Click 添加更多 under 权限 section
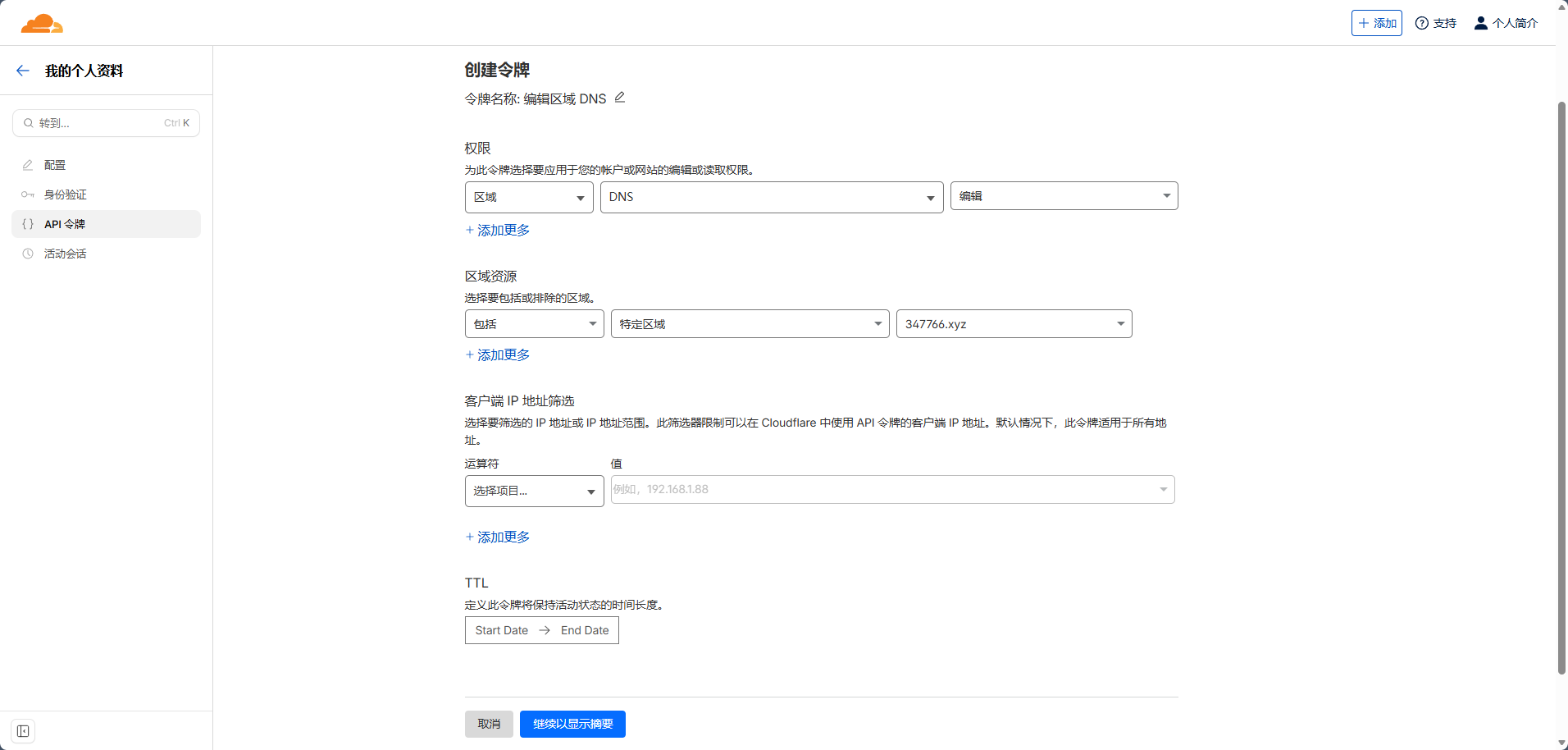This screenshot has width=1568, height=750. (x=498, y=231)
